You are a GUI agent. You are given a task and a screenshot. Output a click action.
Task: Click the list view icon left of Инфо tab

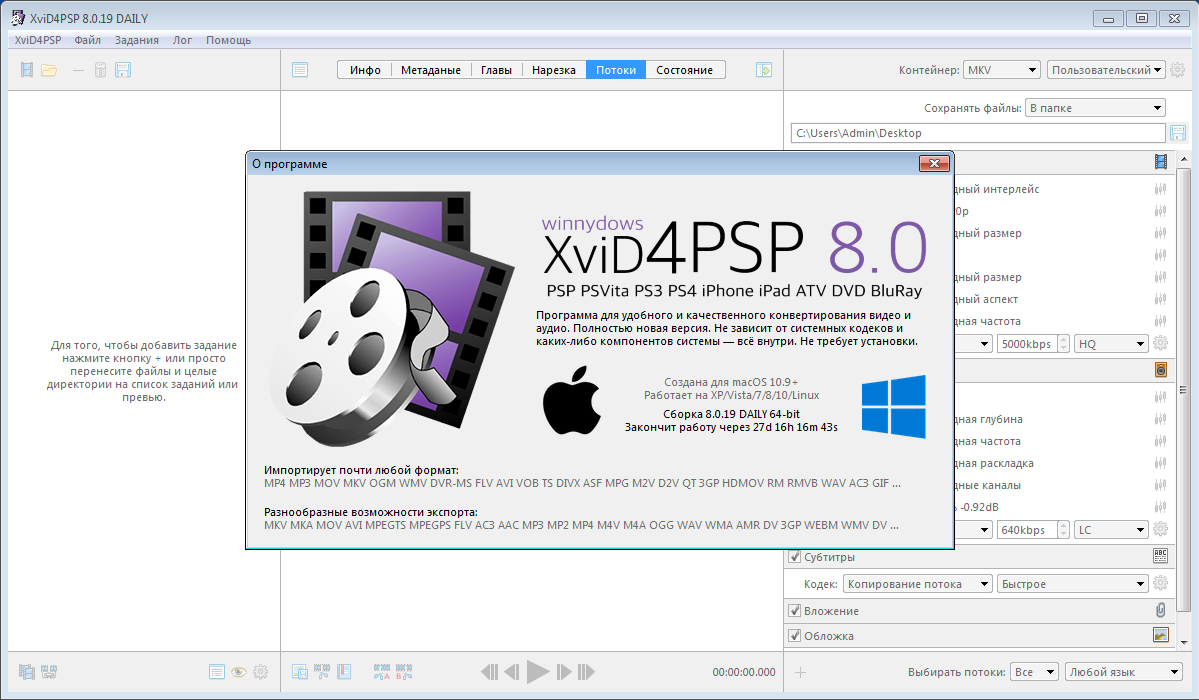point(300,70)
